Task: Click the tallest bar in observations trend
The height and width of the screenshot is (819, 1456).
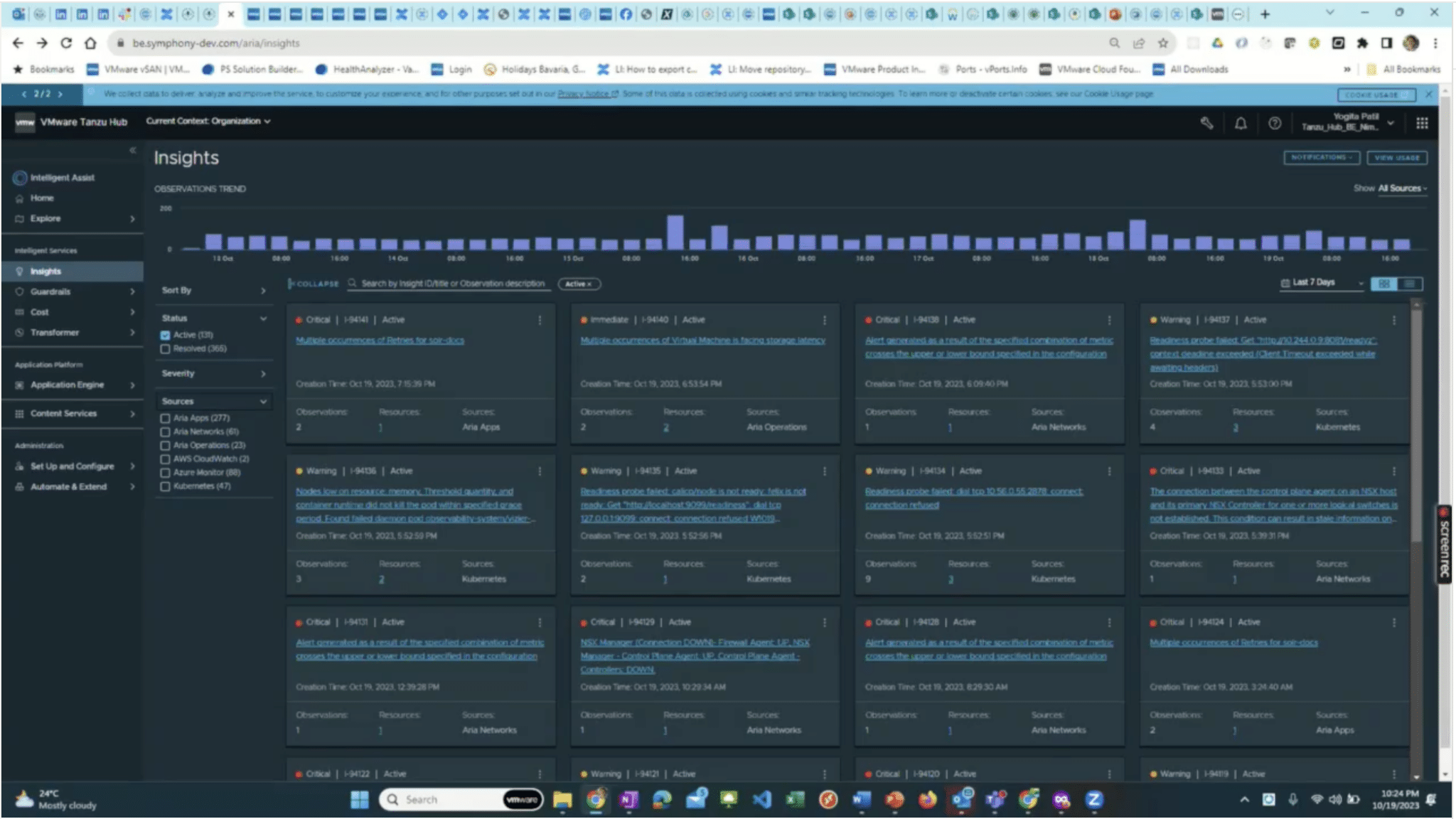Action: point(675,232)
